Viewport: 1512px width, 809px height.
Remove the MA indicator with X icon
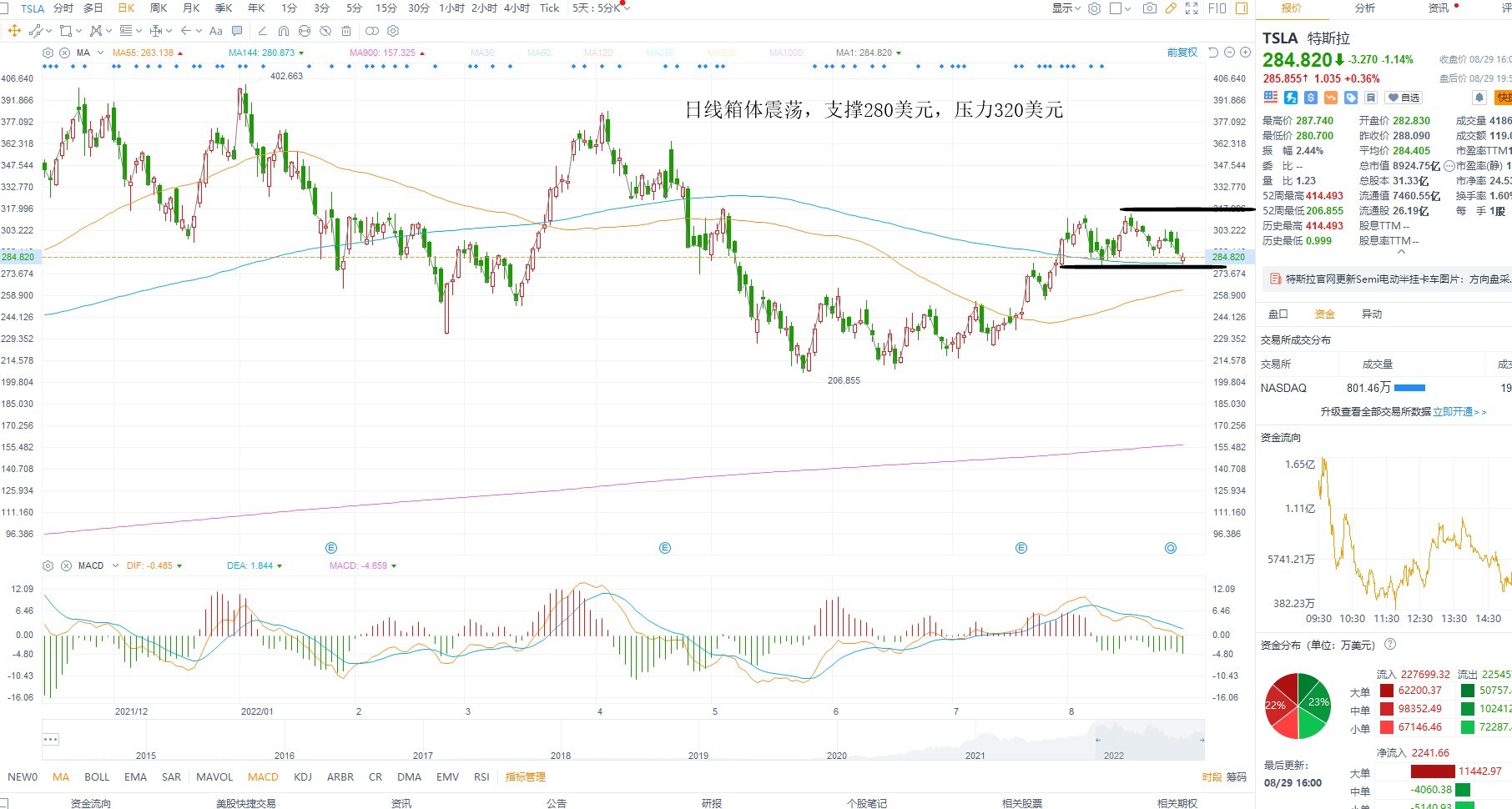pyautogui.click(x=64, y=53)
